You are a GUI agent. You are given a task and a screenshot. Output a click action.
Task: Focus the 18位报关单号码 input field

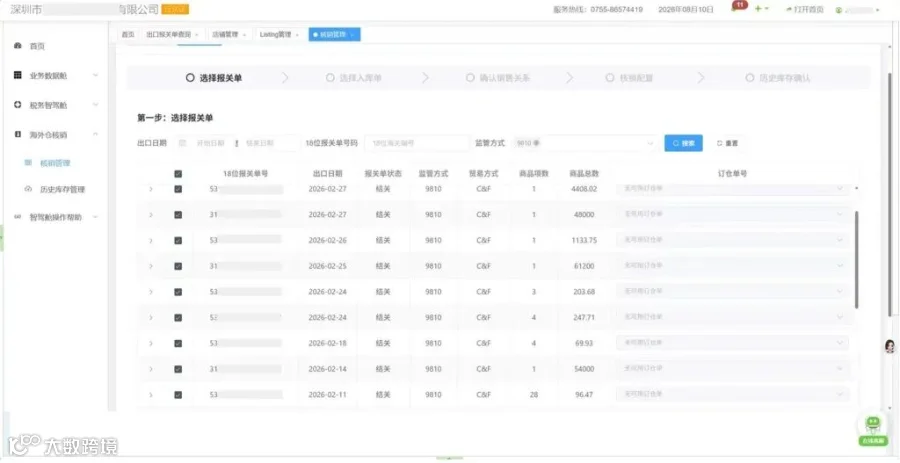(x=417, y=143)
